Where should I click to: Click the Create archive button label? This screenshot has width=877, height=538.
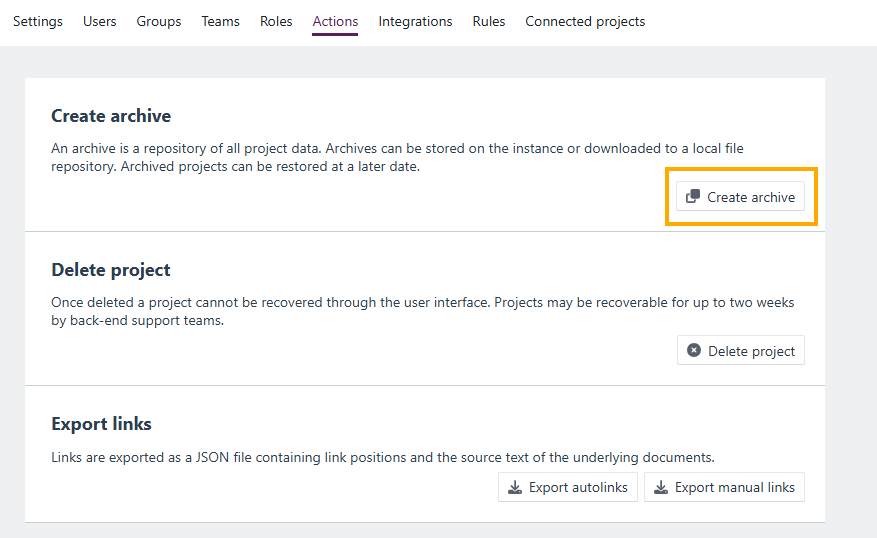click(751, 197)
